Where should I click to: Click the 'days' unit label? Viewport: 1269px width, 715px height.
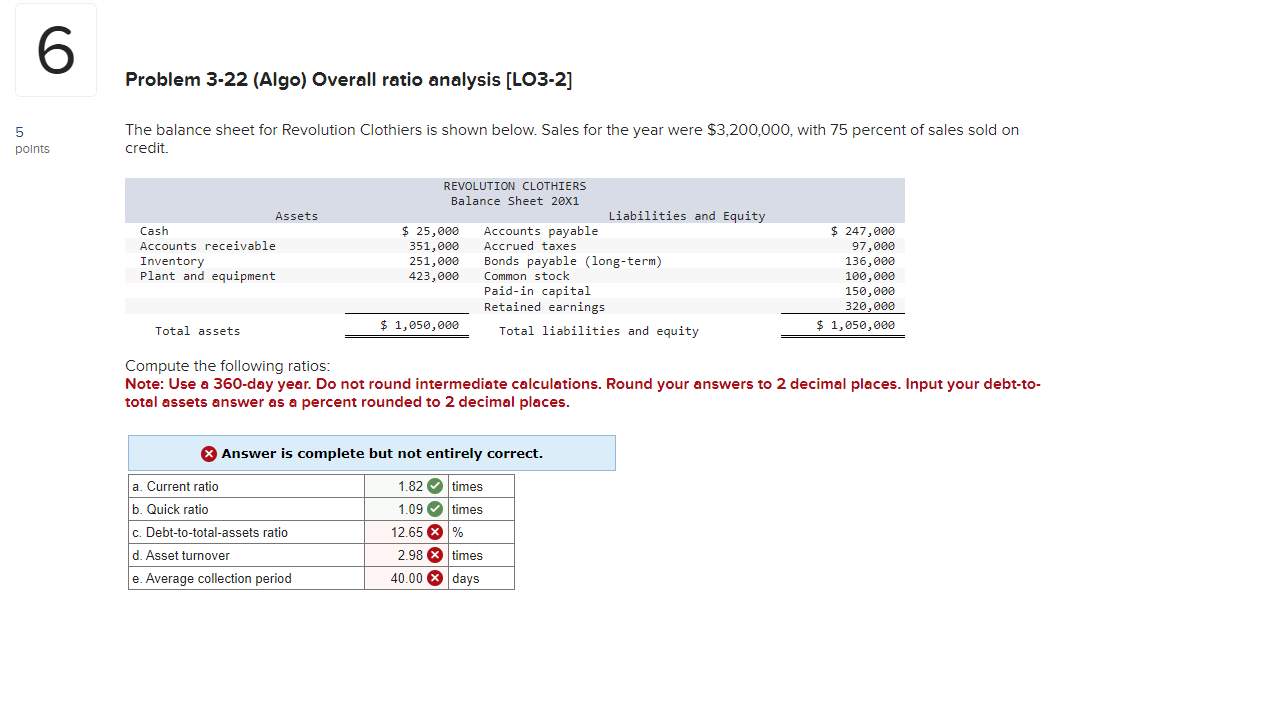point(465,578)
